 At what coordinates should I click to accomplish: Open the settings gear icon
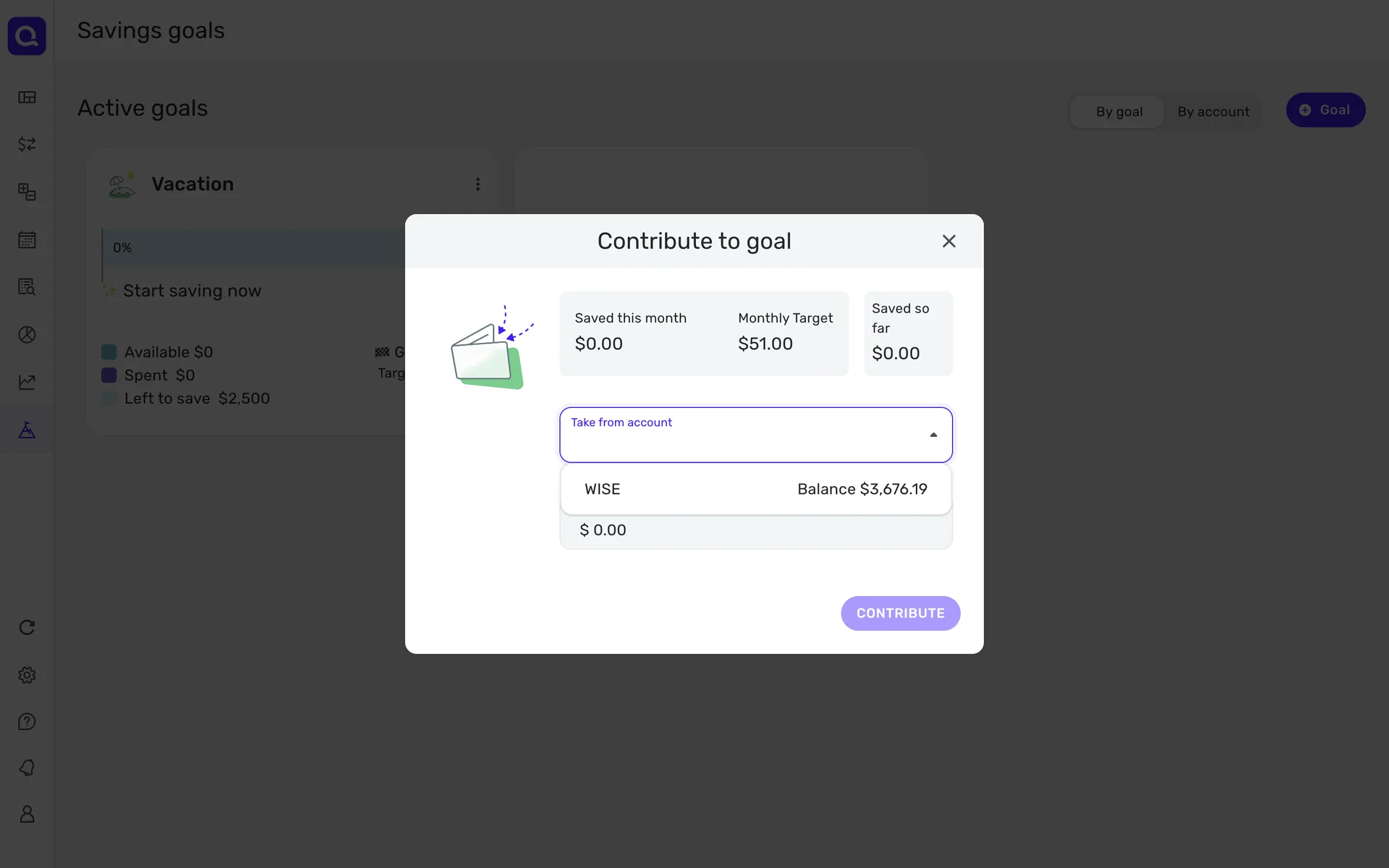pyautogui.click(x=27, y=675)
